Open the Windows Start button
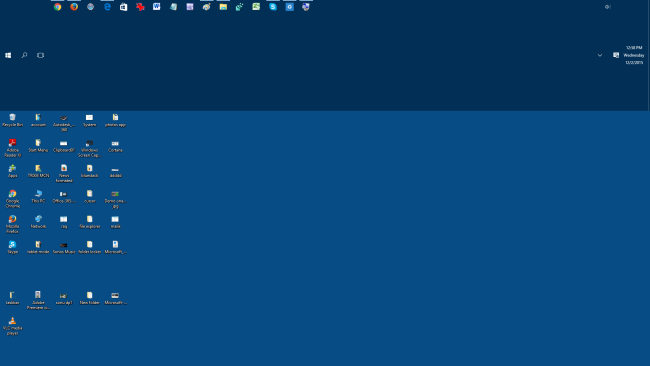Image resolution: width=650 pixels, height=366 pixels. pos(8,55)
